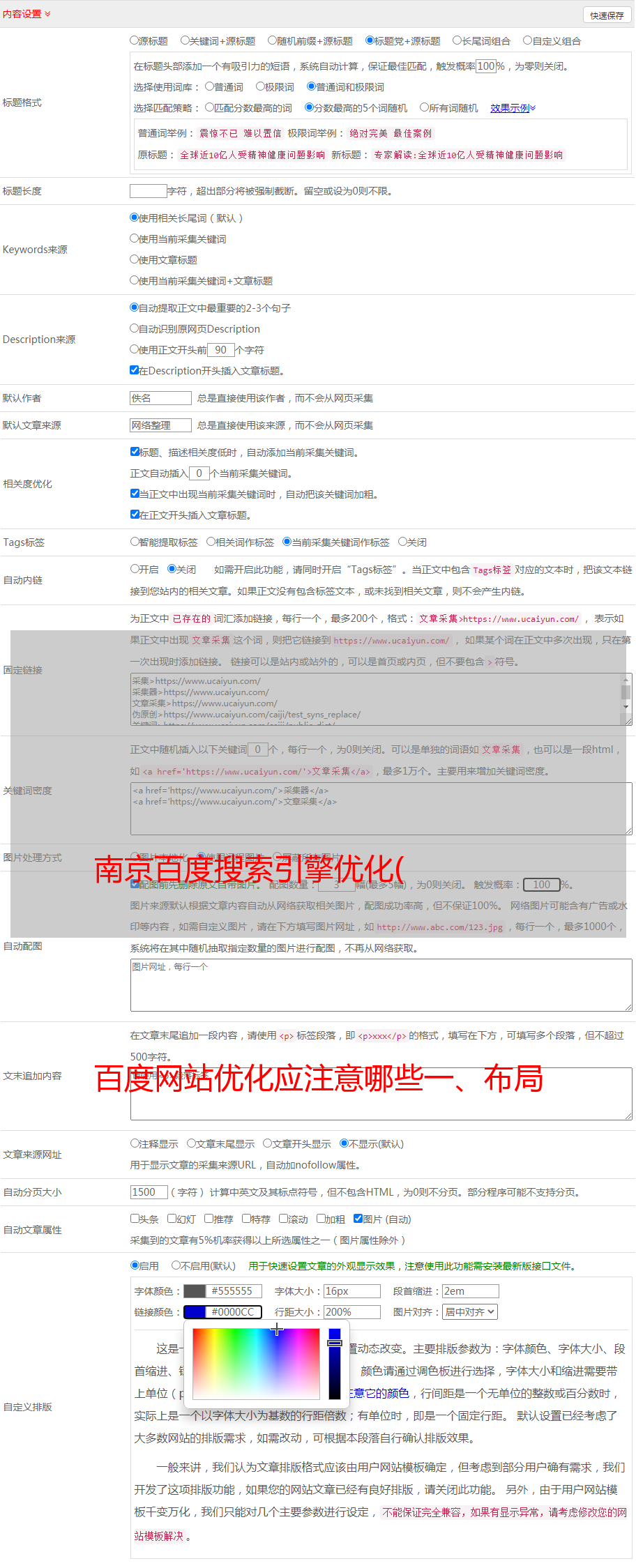This screenshot has width=636, height=1568.
Task: Click the 90 characters input field
Action: [x=221, y=350]
